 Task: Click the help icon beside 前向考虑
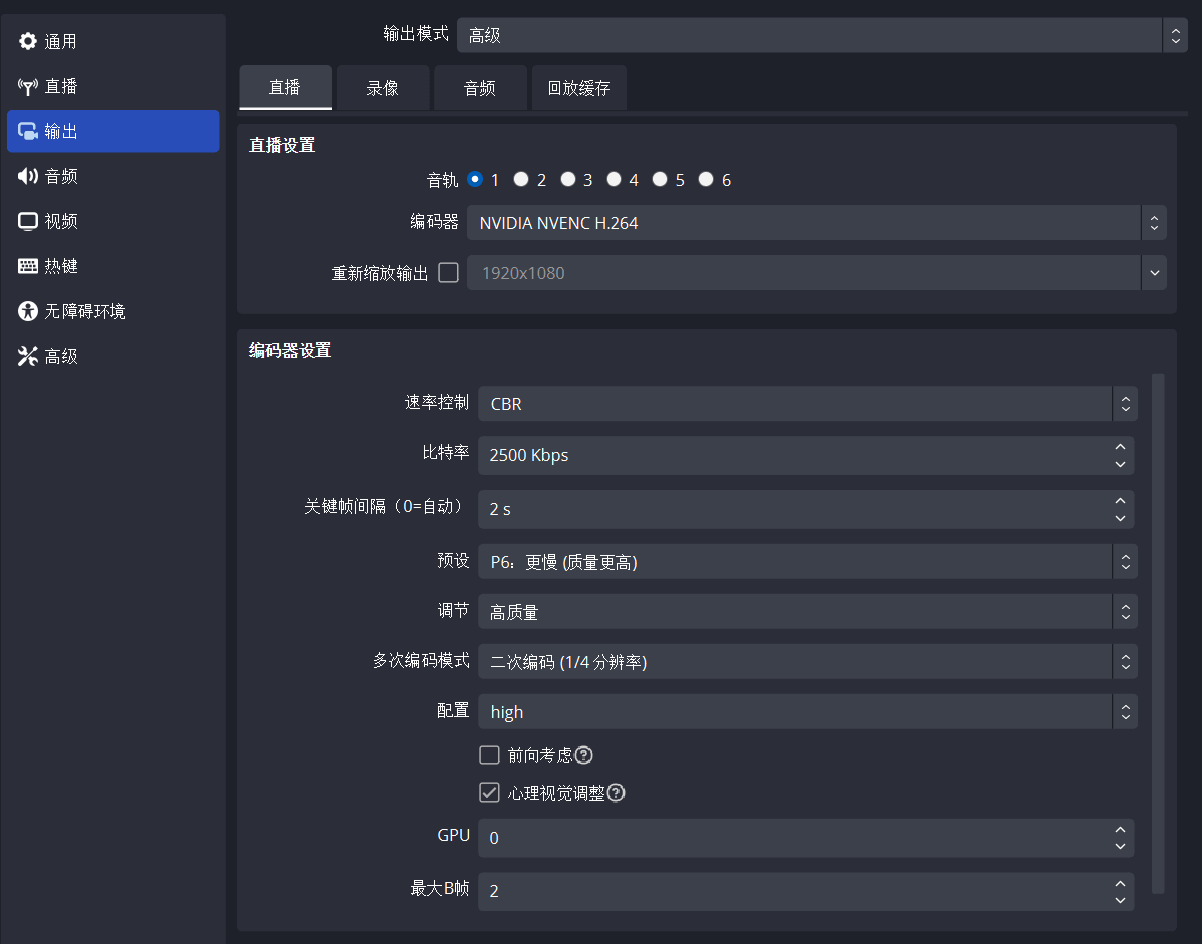point(584,755)
